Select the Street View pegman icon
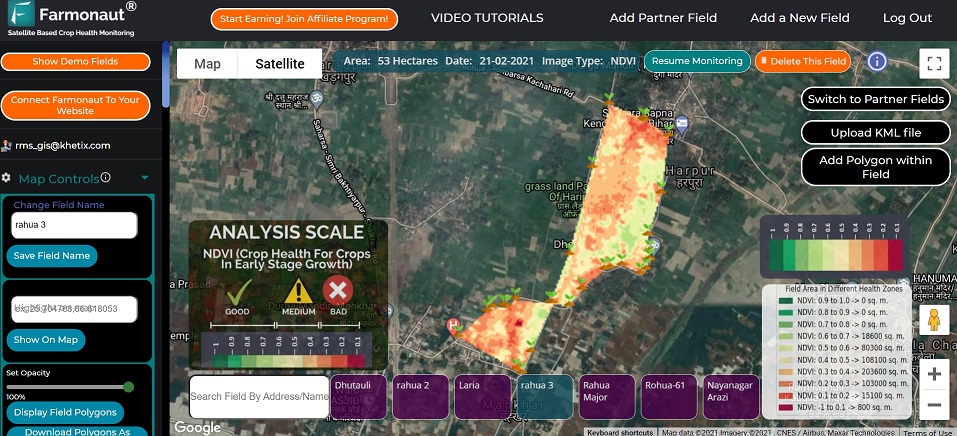 coord(934,320)
